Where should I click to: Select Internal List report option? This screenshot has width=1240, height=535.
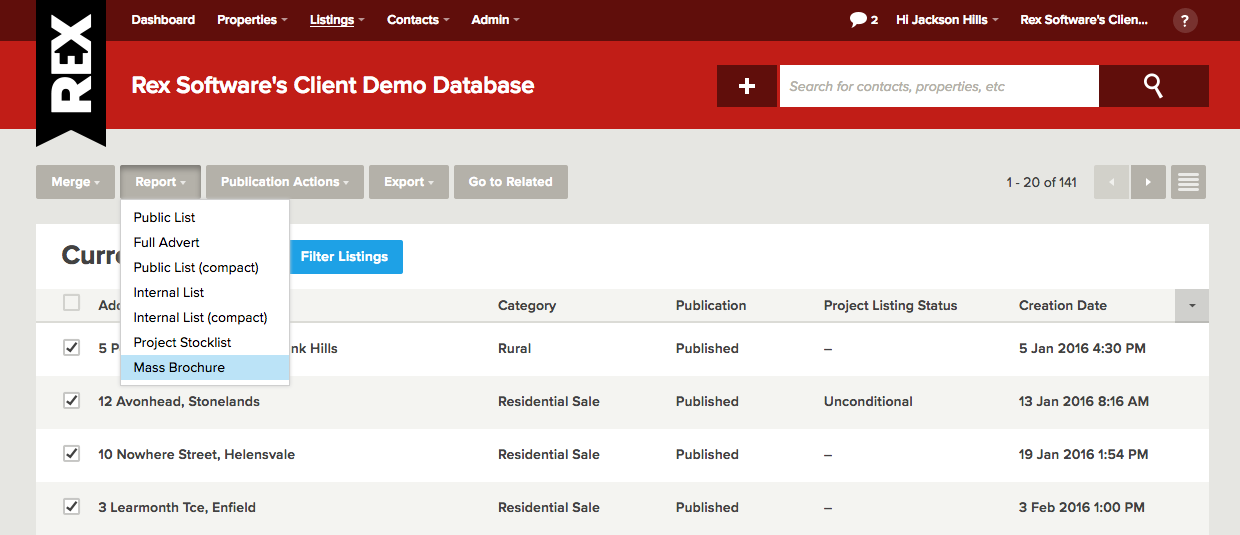pos(205,292)
